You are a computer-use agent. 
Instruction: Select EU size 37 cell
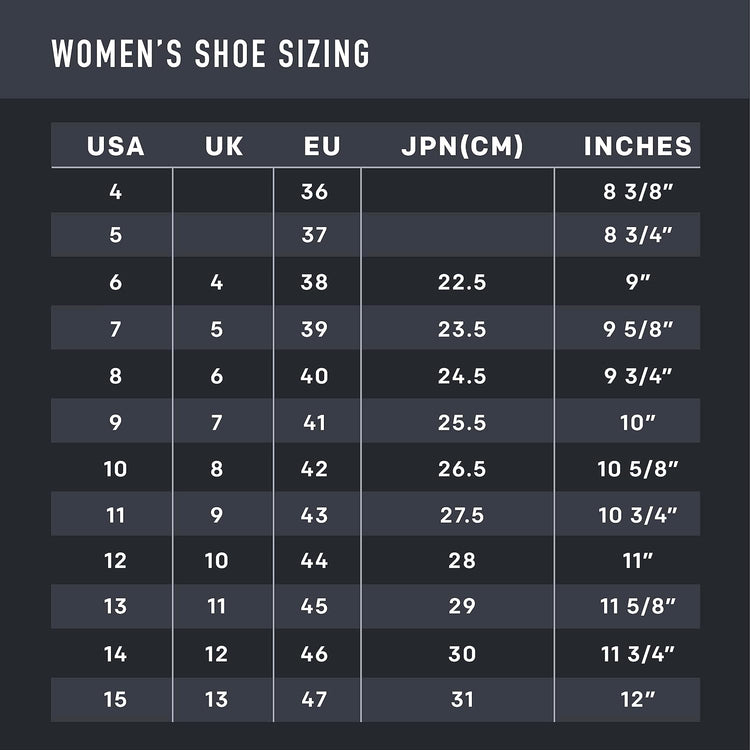point(314,235)
